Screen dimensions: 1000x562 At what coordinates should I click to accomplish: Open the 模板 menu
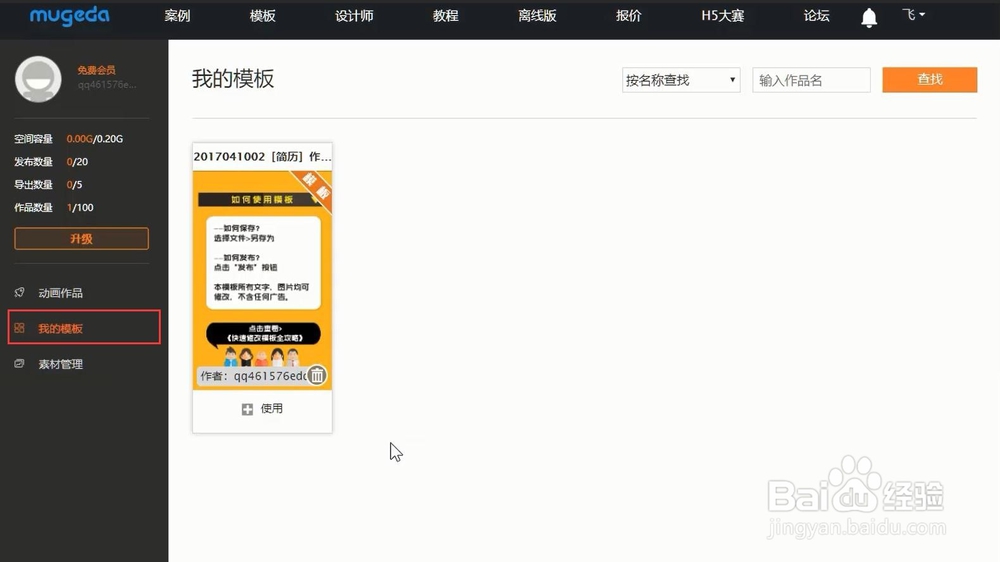[x=263, y=16]
